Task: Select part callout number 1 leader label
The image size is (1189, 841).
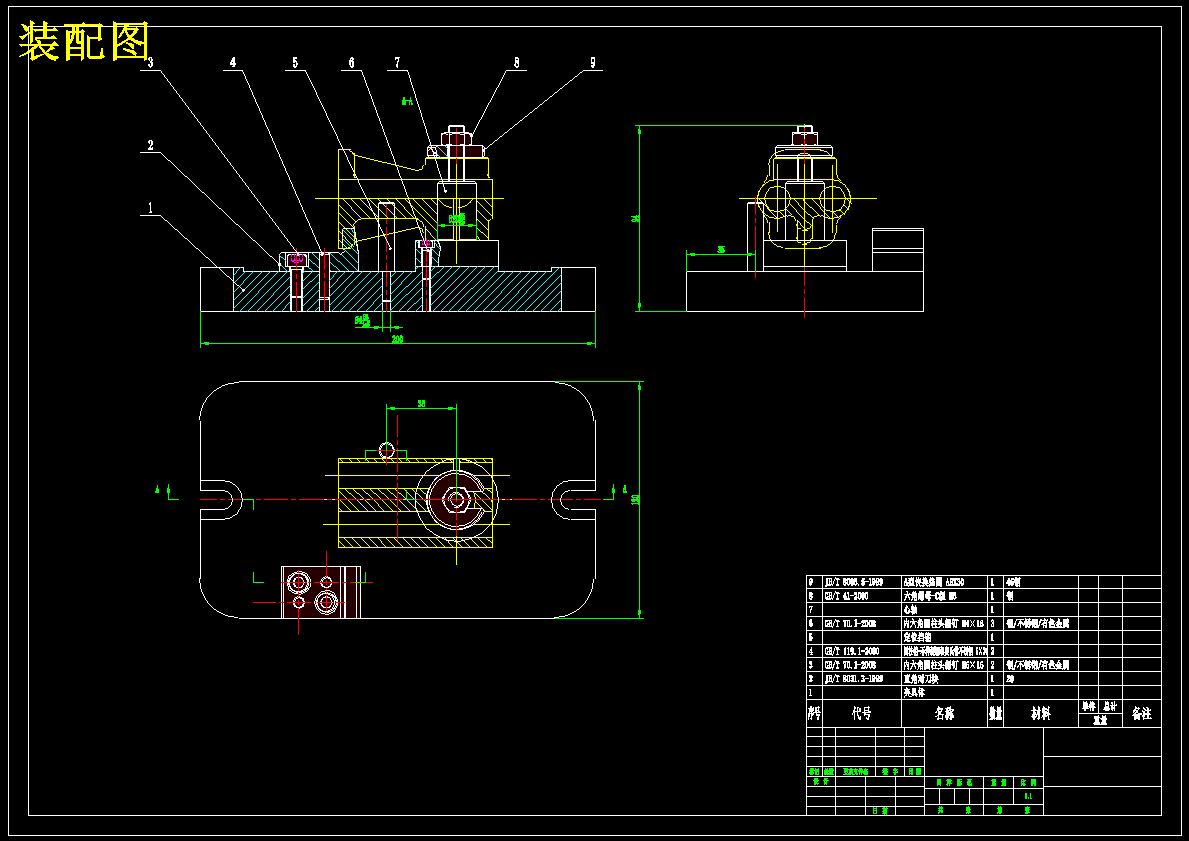Action: coord(151,207)
